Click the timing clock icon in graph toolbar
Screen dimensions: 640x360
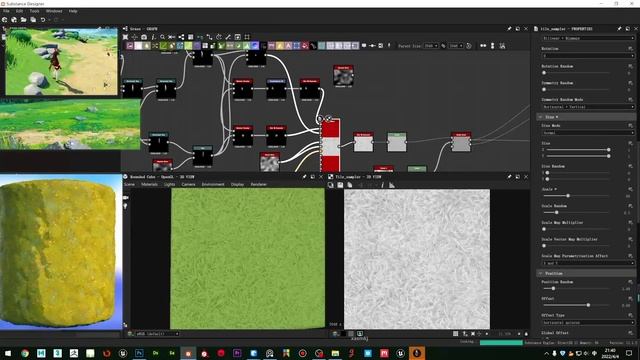[219, 37]
